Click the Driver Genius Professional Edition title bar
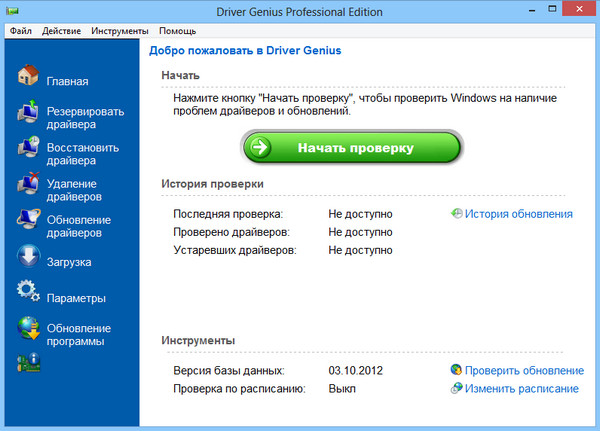The image size is (600, 431). 300,10
